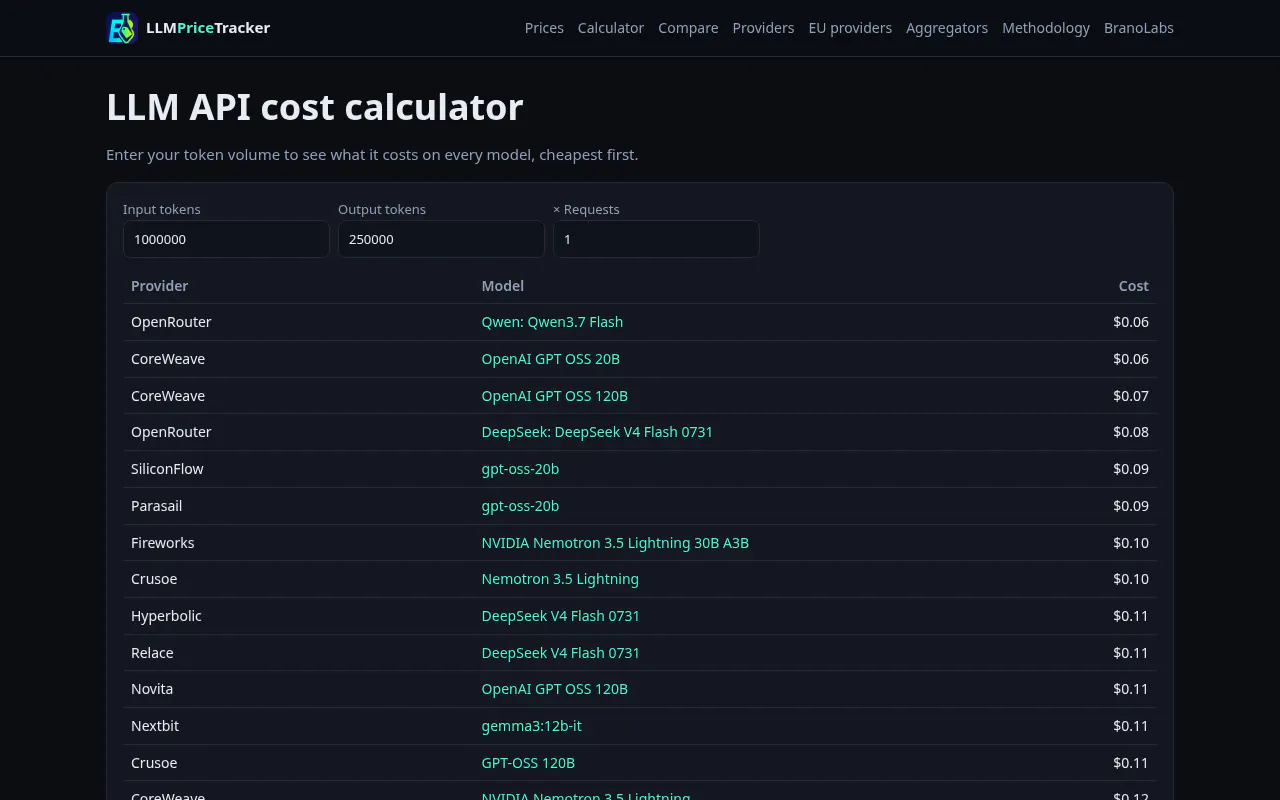Image resolution: width=1280 pixels, height=800 pixels.
Task: Visit the BranoLabs link
Action: click(1139, 28)
